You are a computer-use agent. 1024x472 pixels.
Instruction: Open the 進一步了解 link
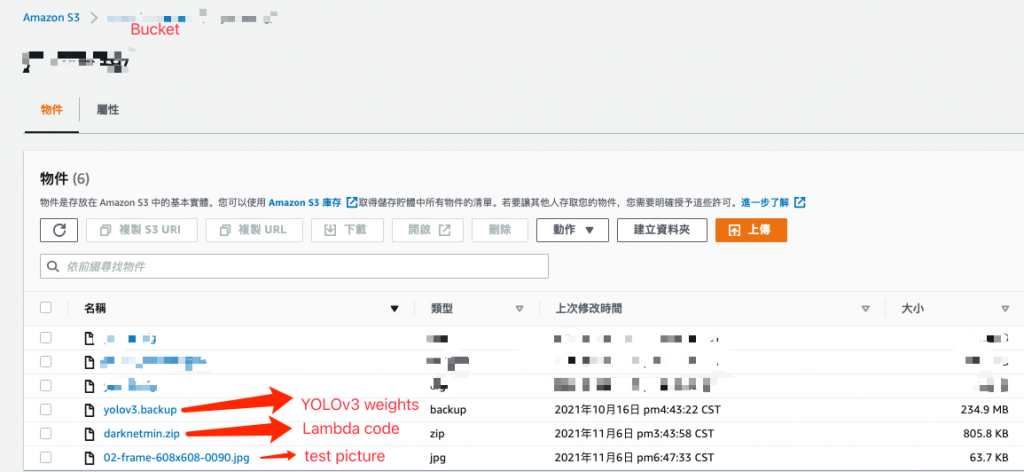pyautogui.click(x=766, y=202)
